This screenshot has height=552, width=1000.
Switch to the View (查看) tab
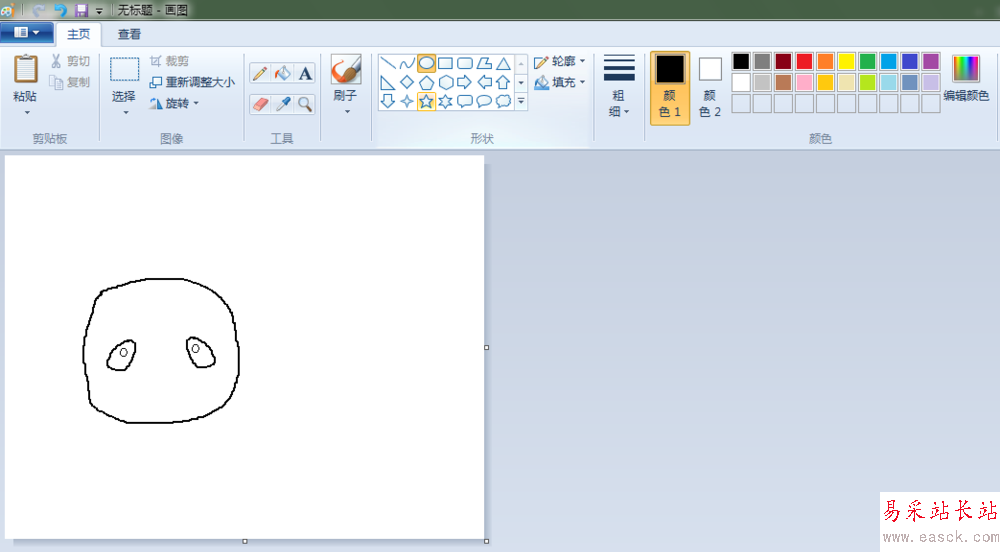(129, 34)
